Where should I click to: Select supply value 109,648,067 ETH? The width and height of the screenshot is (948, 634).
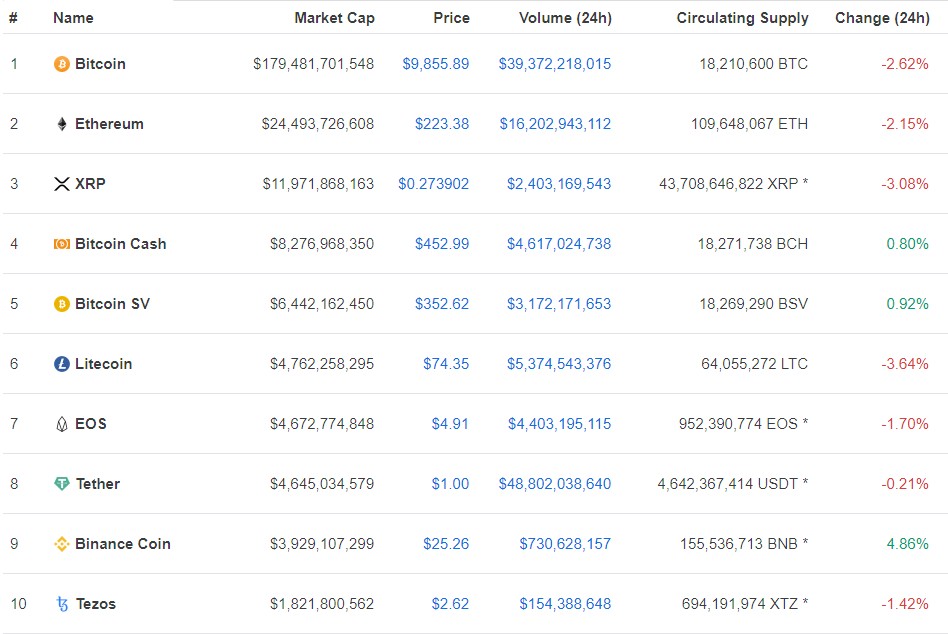click(x=750, y=124)
